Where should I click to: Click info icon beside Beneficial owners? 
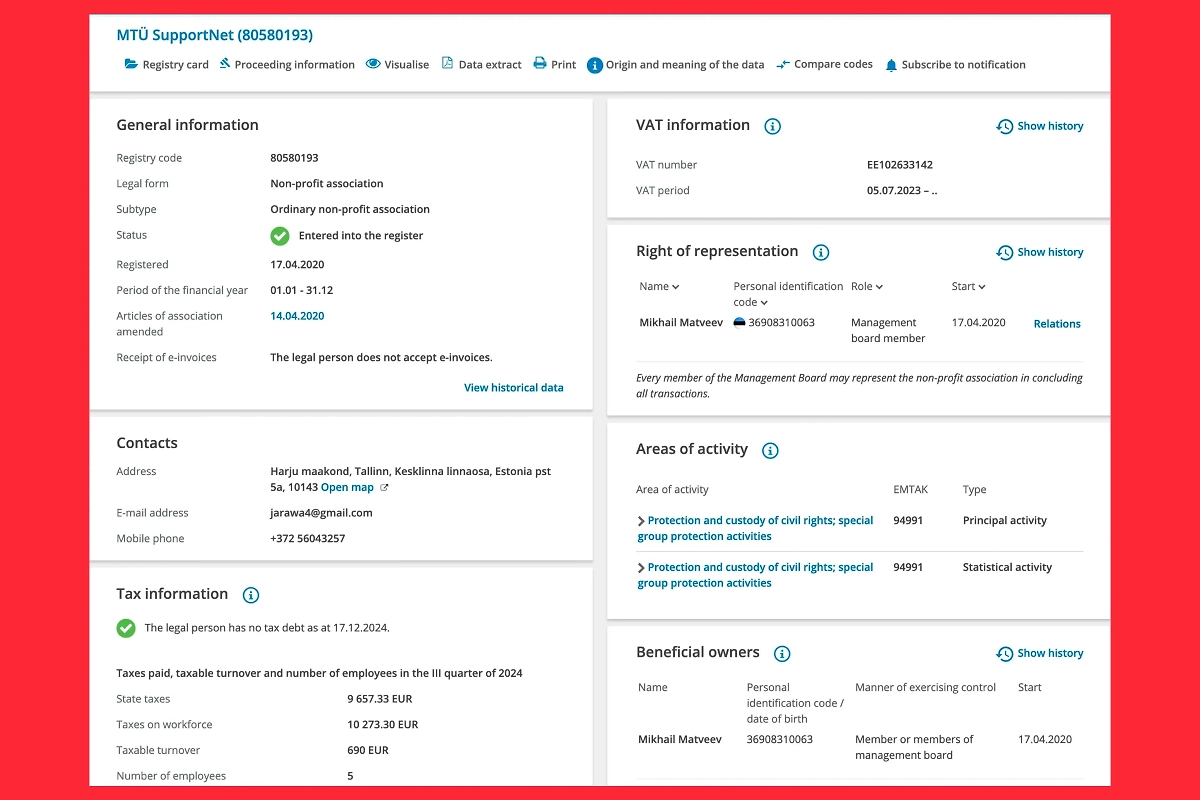coord(782,653)
